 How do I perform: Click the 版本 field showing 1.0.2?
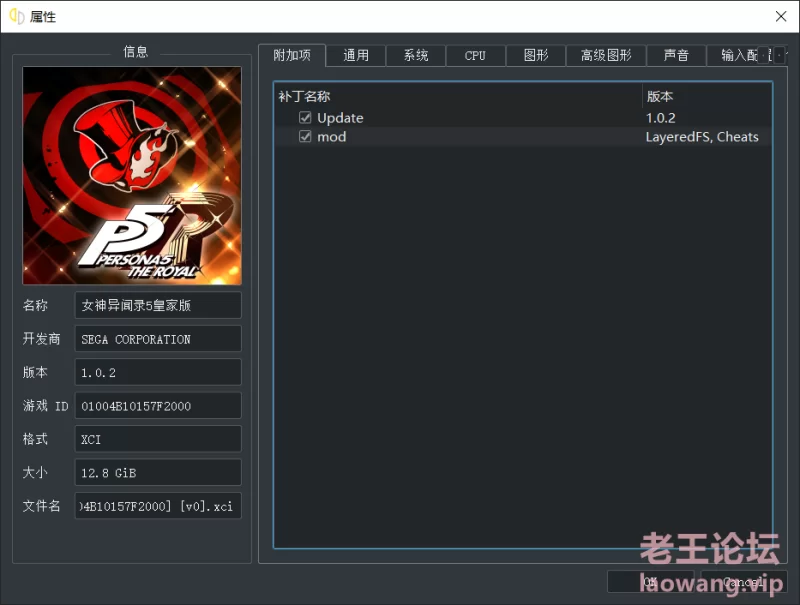click(158, 372)
